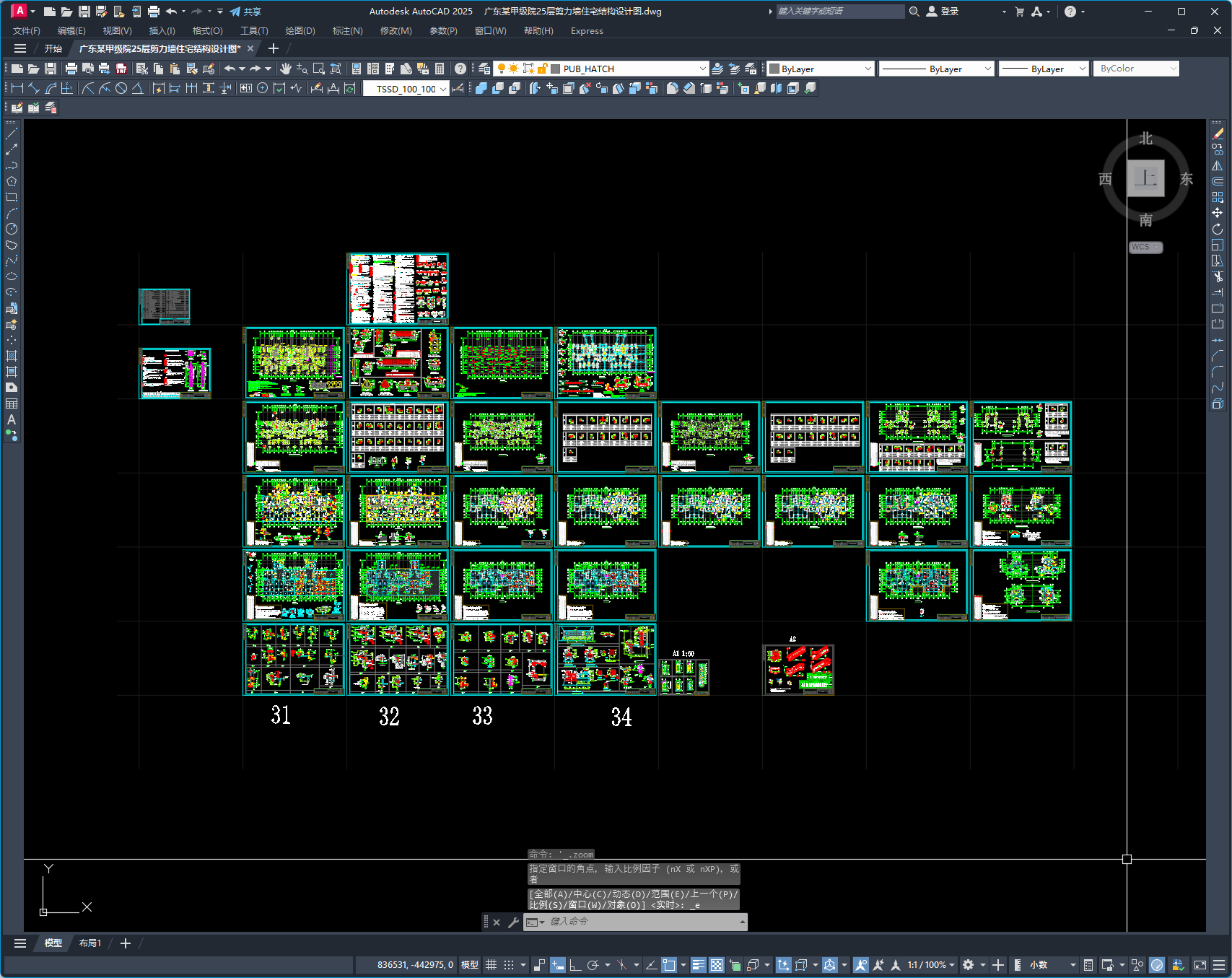Click the Pan hand tool icon

point(286,69)
